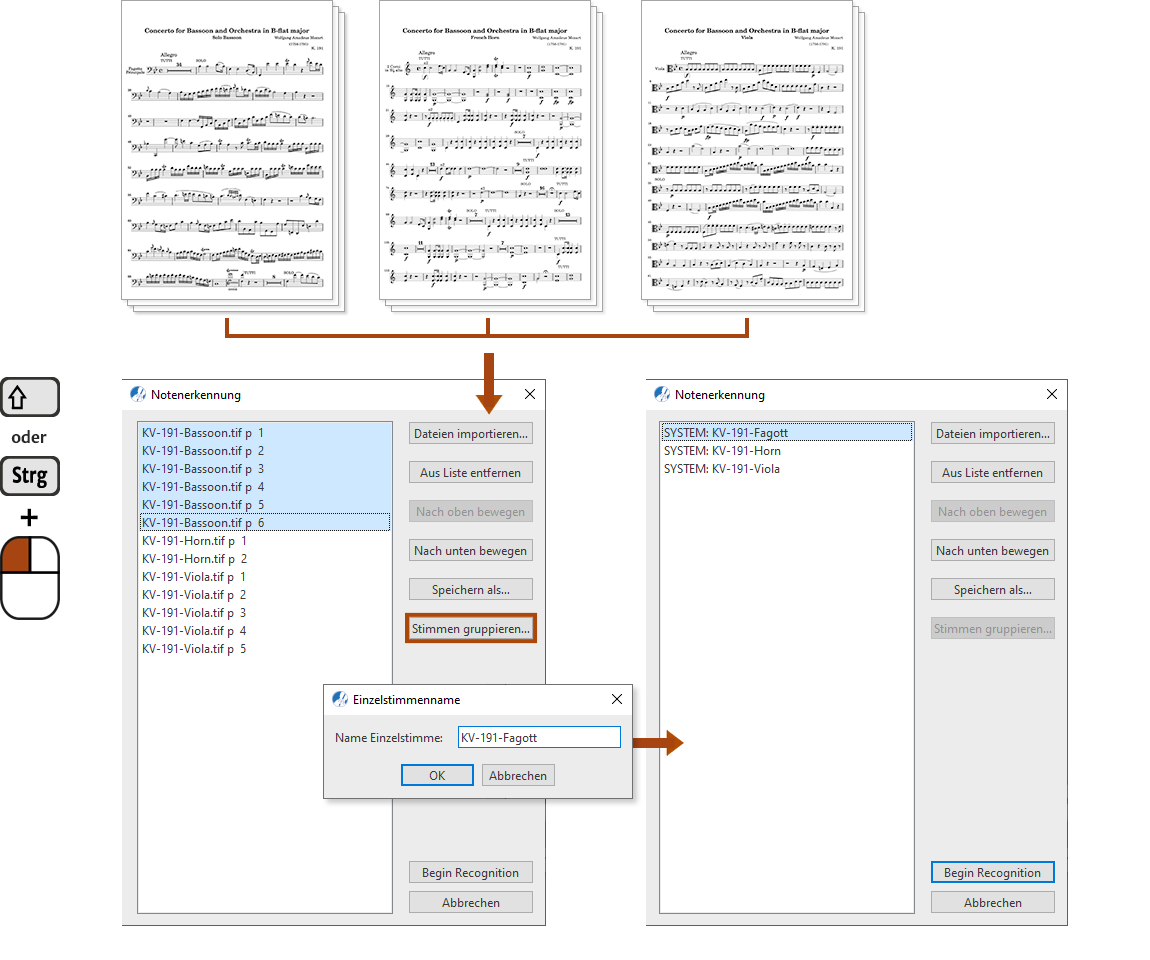
Task: Click 'Dateien importieren...' in left dialog
Action: (470, 434)
